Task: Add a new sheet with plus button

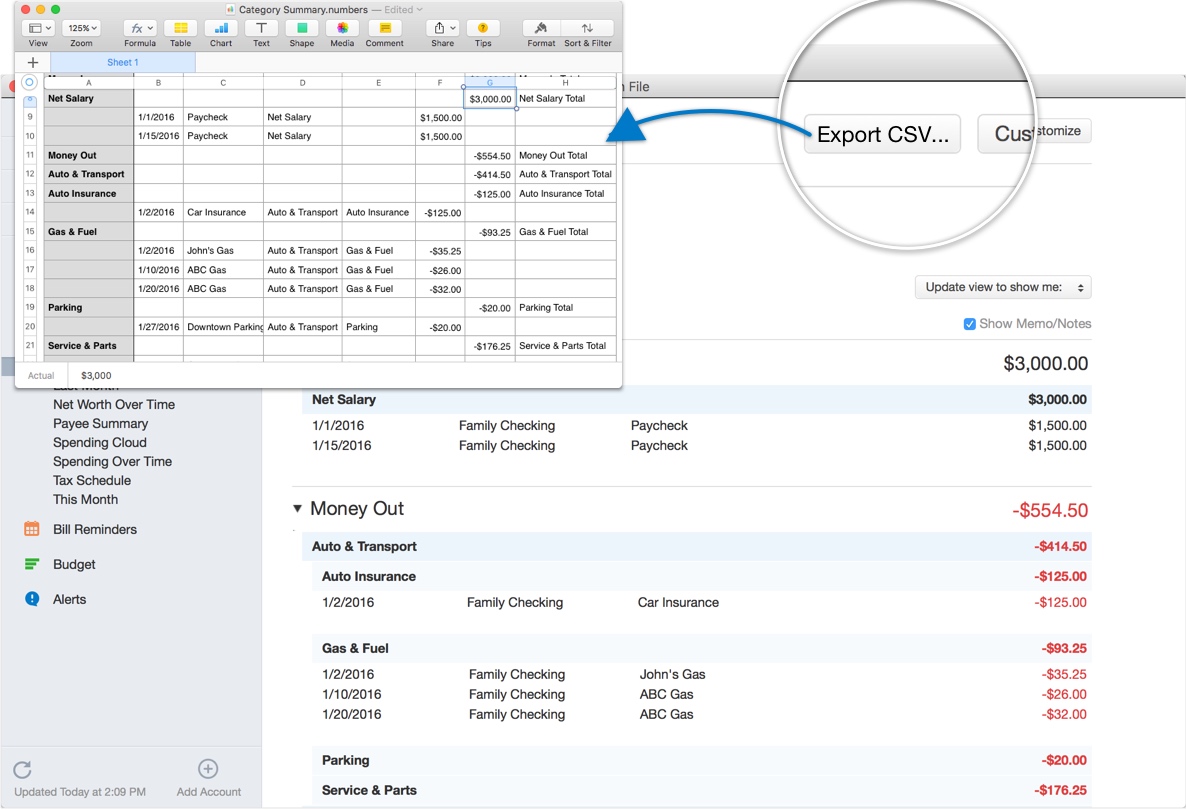Action: [33, 62]
